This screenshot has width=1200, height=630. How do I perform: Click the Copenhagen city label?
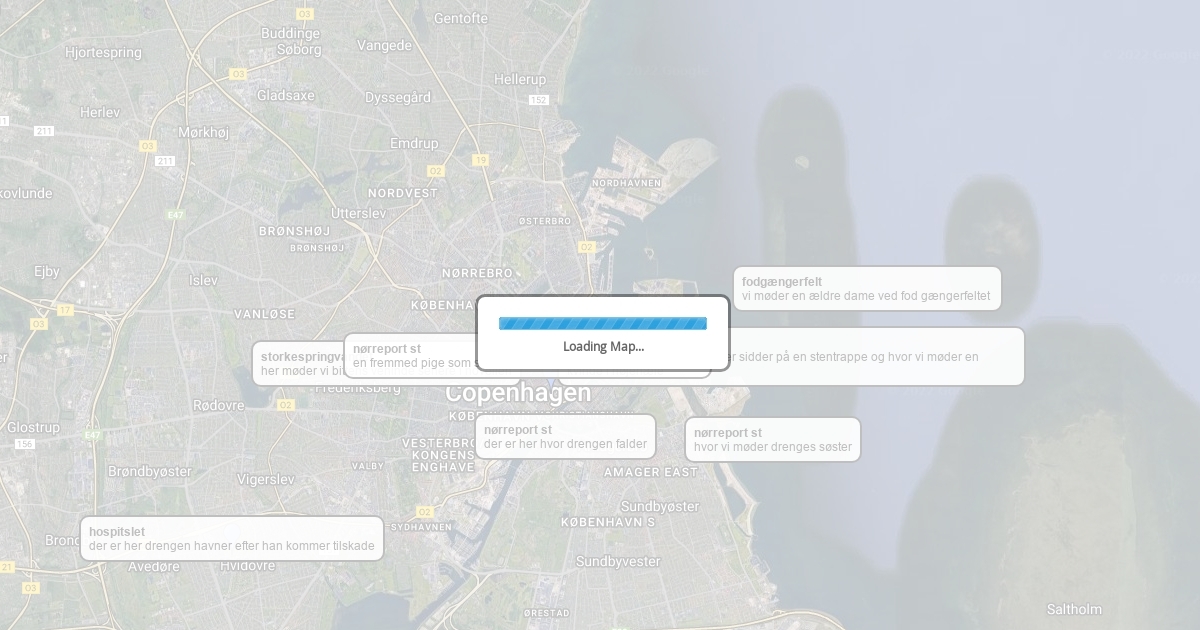[518, 393]
